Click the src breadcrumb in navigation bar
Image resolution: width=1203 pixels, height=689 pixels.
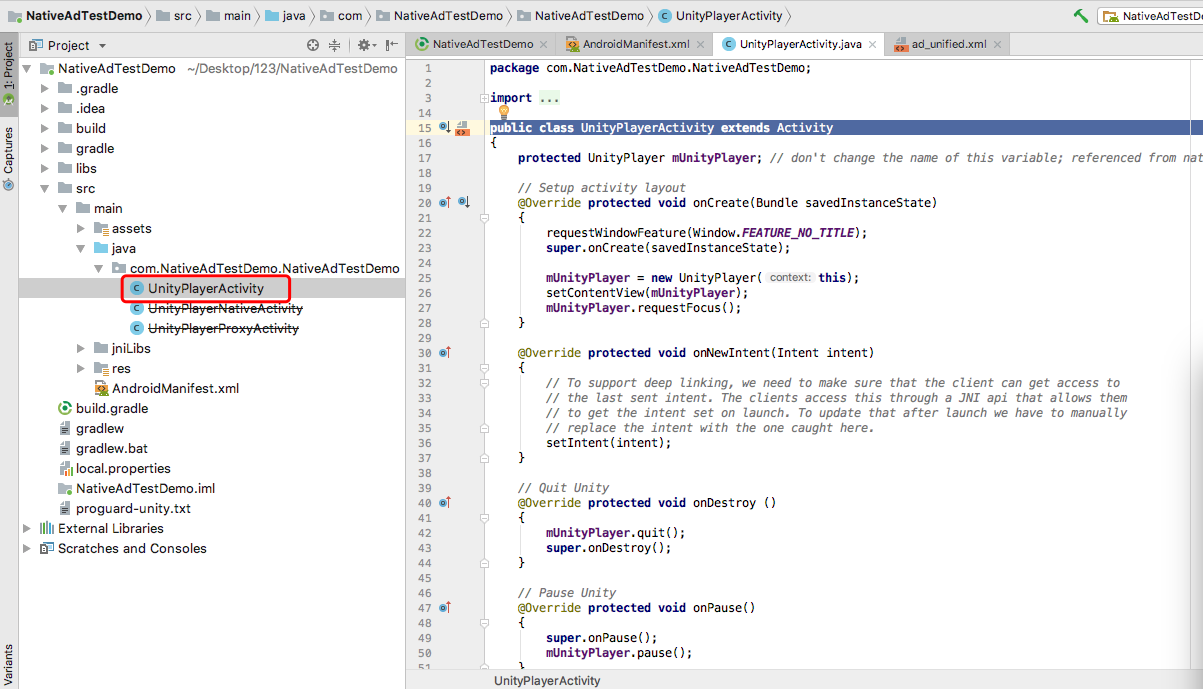point(172,16)
